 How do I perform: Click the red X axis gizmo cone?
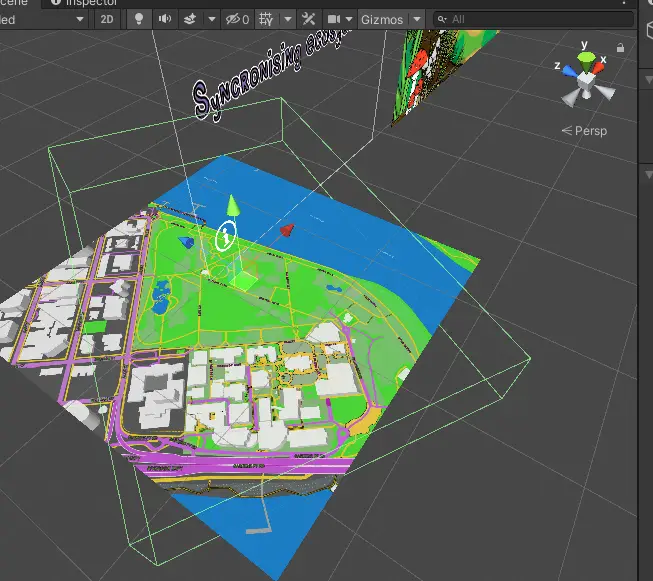[x=600, y=66]
